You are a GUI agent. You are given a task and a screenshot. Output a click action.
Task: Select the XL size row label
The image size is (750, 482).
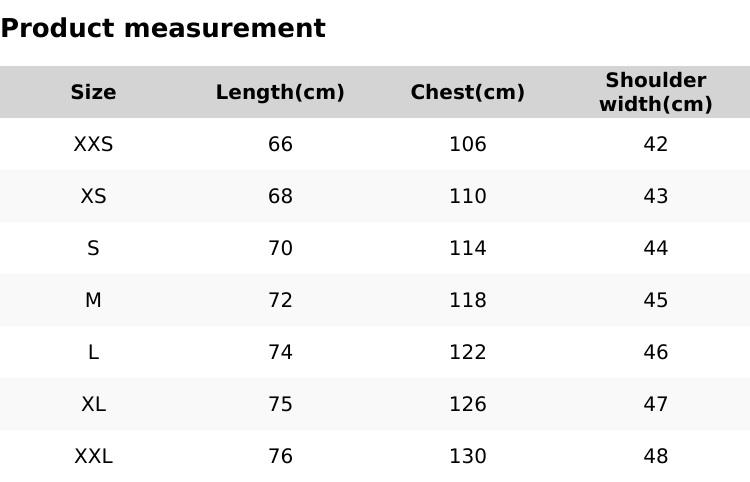(93, 404)
